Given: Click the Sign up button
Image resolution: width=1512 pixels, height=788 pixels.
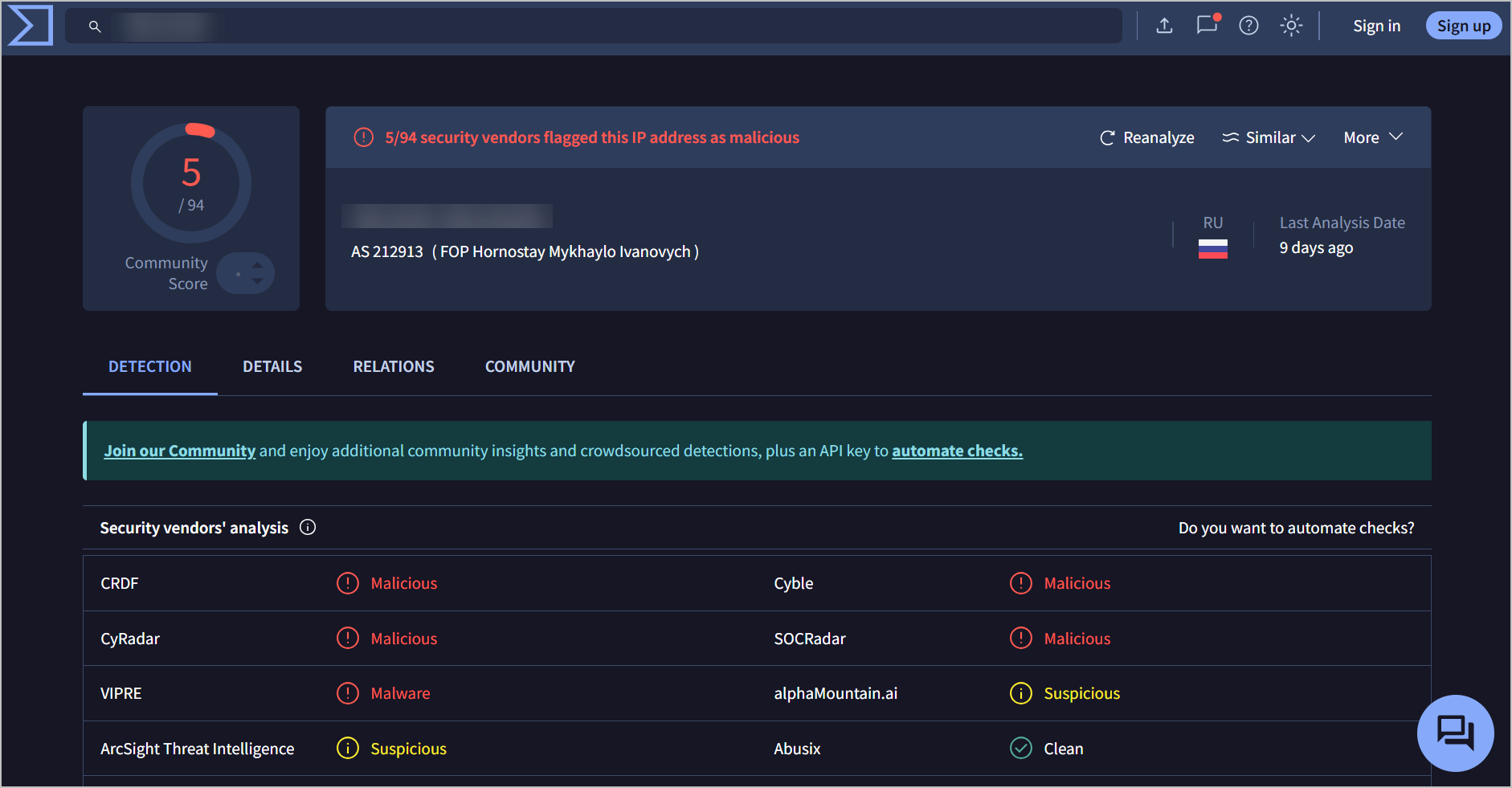Looking at the screenshot, I should (1463, 26).
